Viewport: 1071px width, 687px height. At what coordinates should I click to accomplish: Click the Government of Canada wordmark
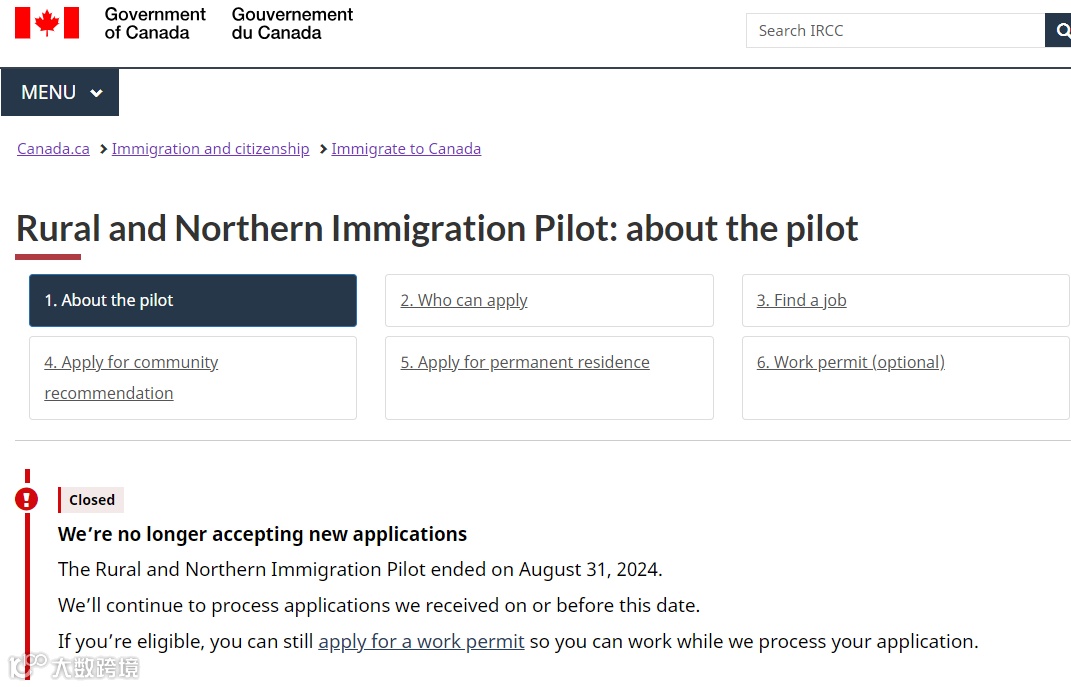(x=155, y=23)
